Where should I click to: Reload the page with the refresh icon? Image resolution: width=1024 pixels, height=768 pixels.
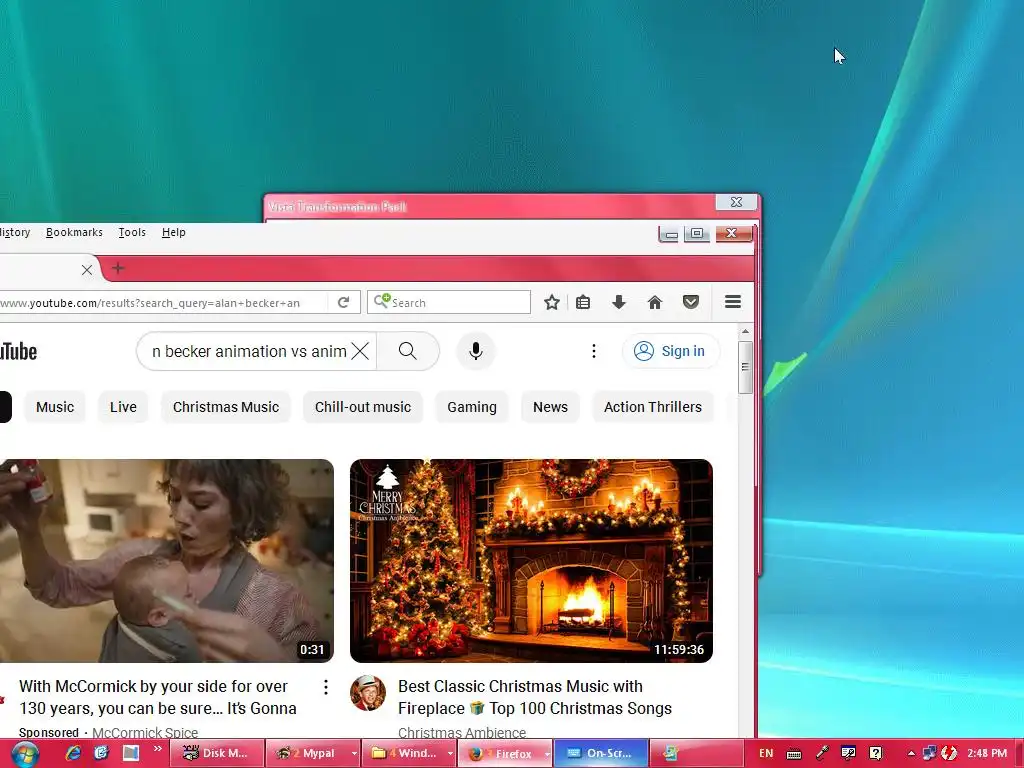[344, 302]
